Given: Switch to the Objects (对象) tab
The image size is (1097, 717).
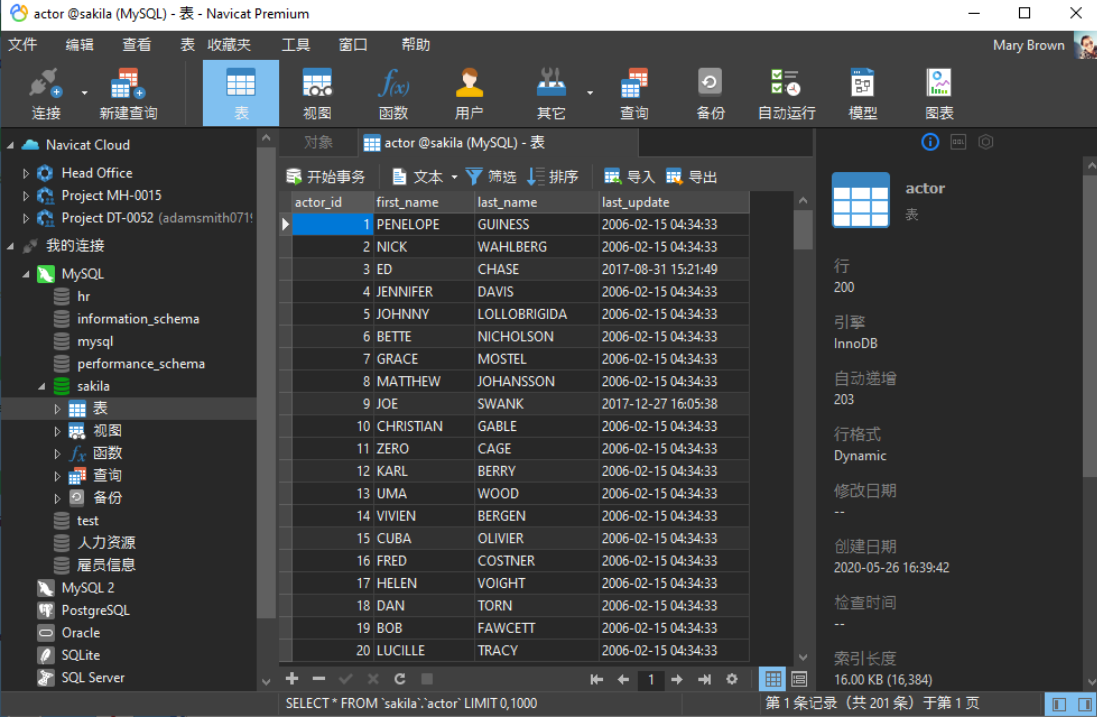Looking at the screenshot, I should 318,143.
